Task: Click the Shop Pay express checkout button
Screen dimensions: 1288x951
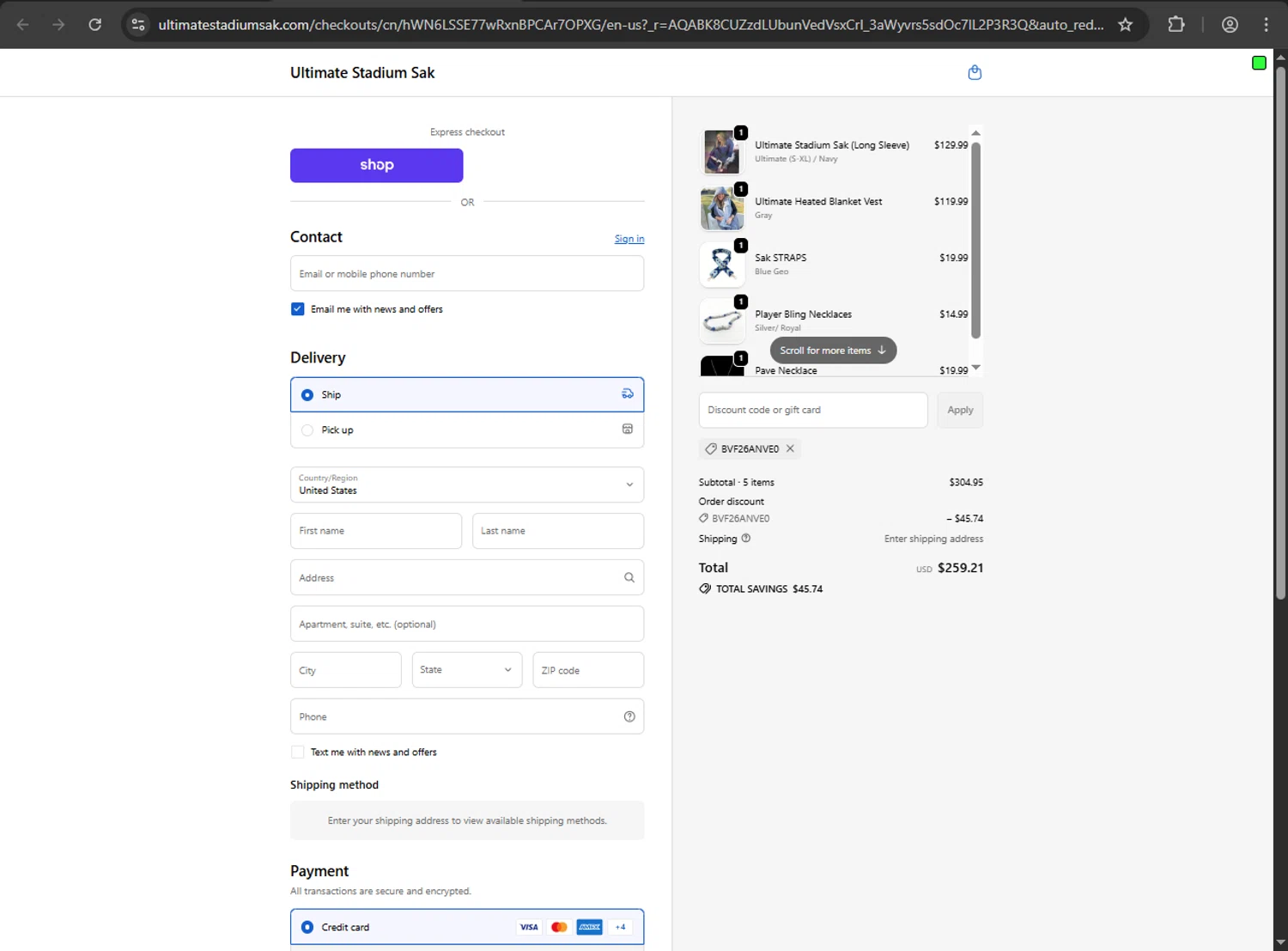Action: click(377, 165)
